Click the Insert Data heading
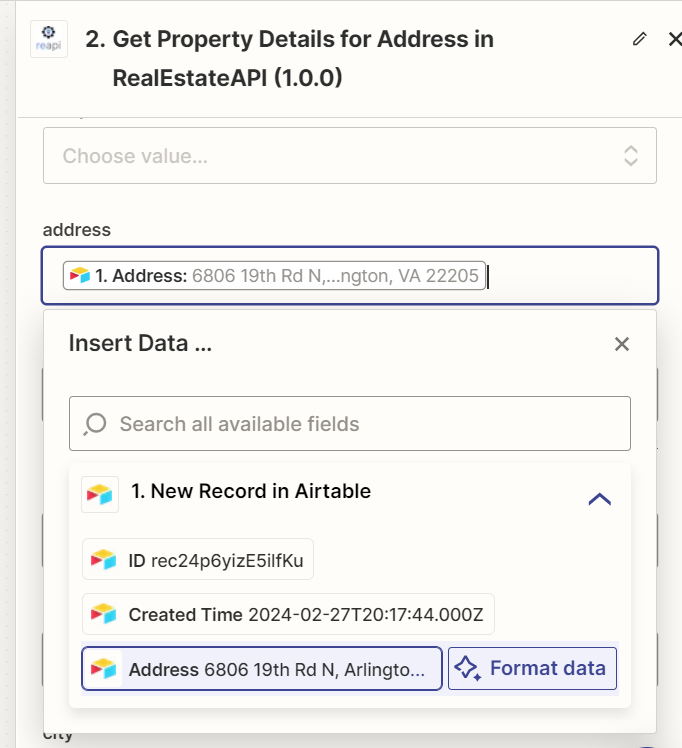682x748 pixels. [x=140, y=343]
